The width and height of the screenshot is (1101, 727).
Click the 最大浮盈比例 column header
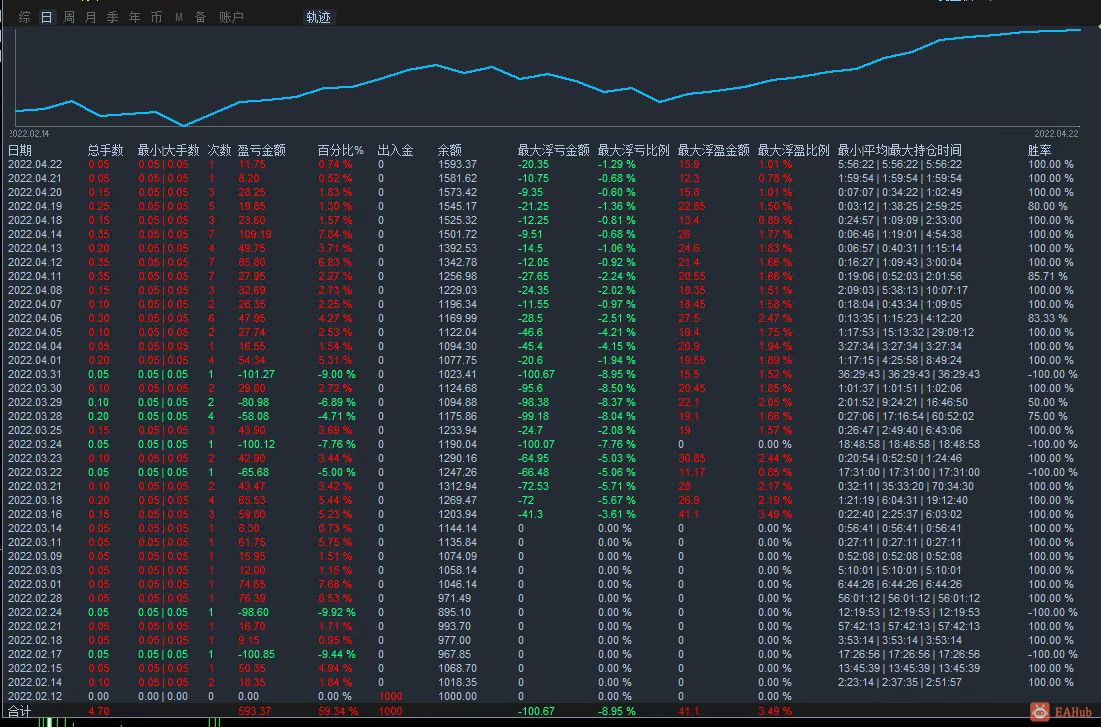point(793,150)
